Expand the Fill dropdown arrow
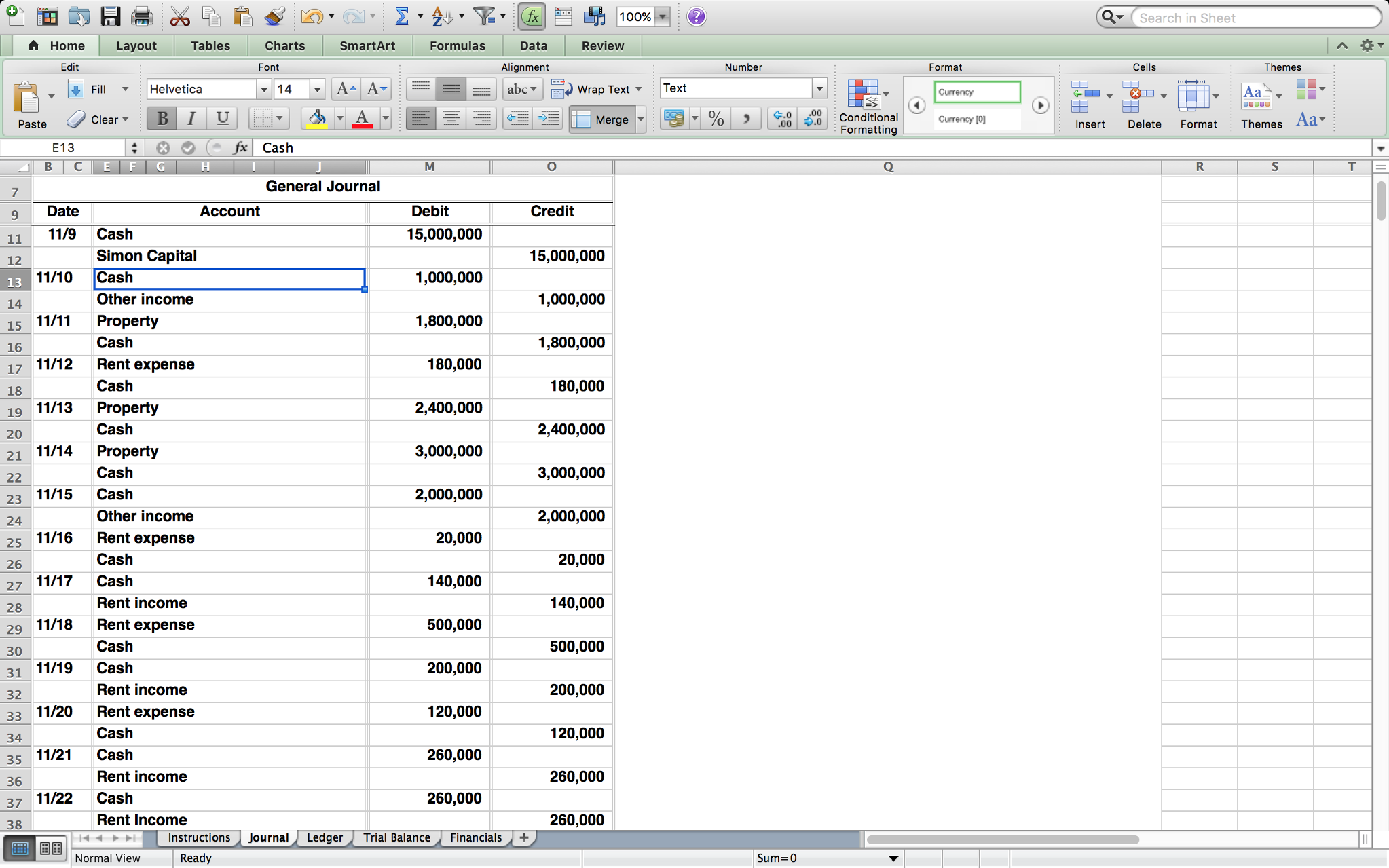Screen dimensions: 1389x868 [x=125, y=89]
